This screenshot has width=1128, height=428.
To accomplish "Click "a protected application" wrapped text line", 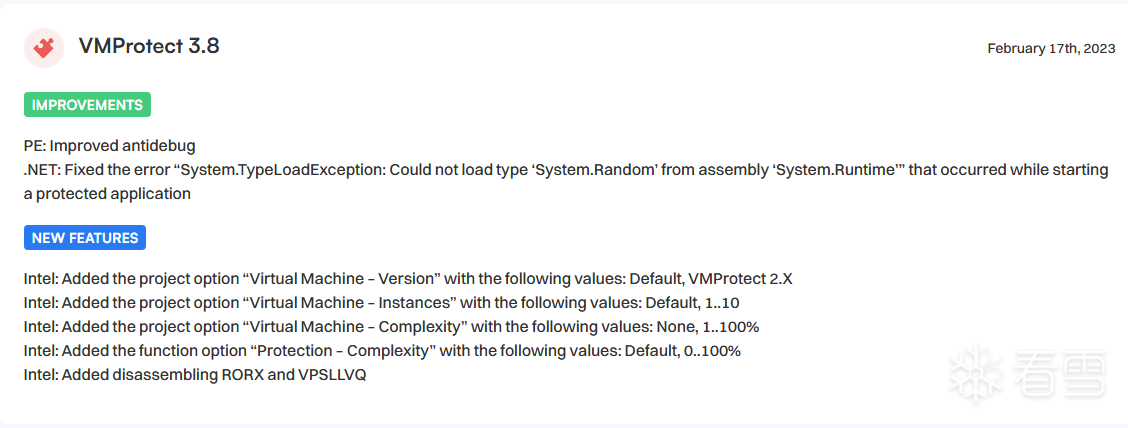I will 107,194.
